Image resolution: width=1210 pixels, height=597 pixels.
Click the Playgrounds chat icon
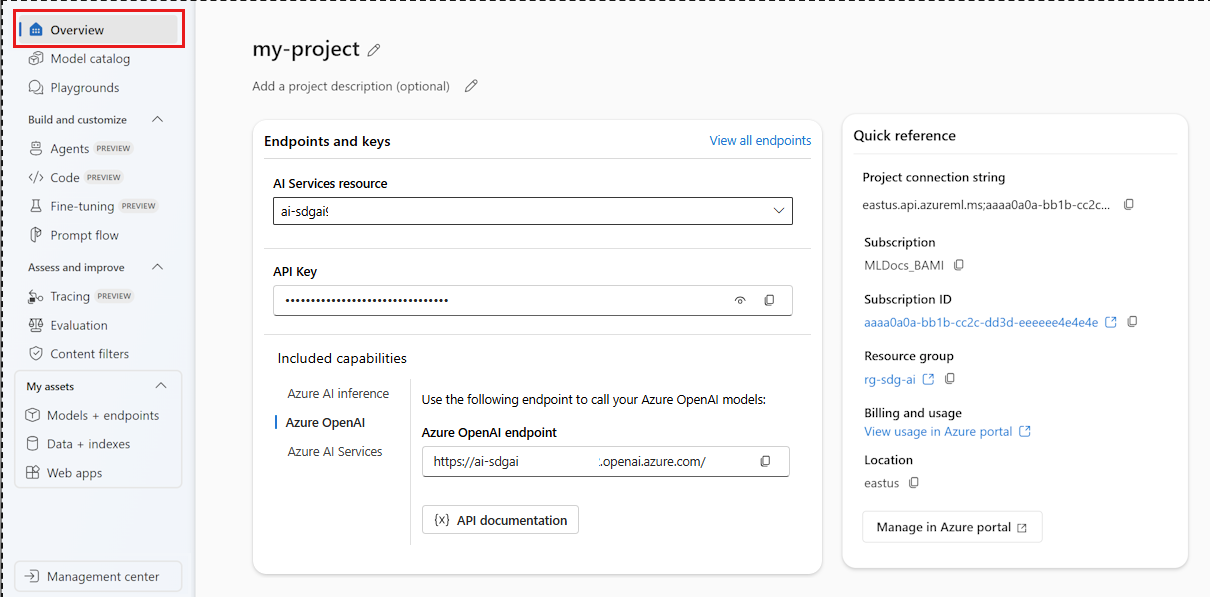click(x=36, y=88)
